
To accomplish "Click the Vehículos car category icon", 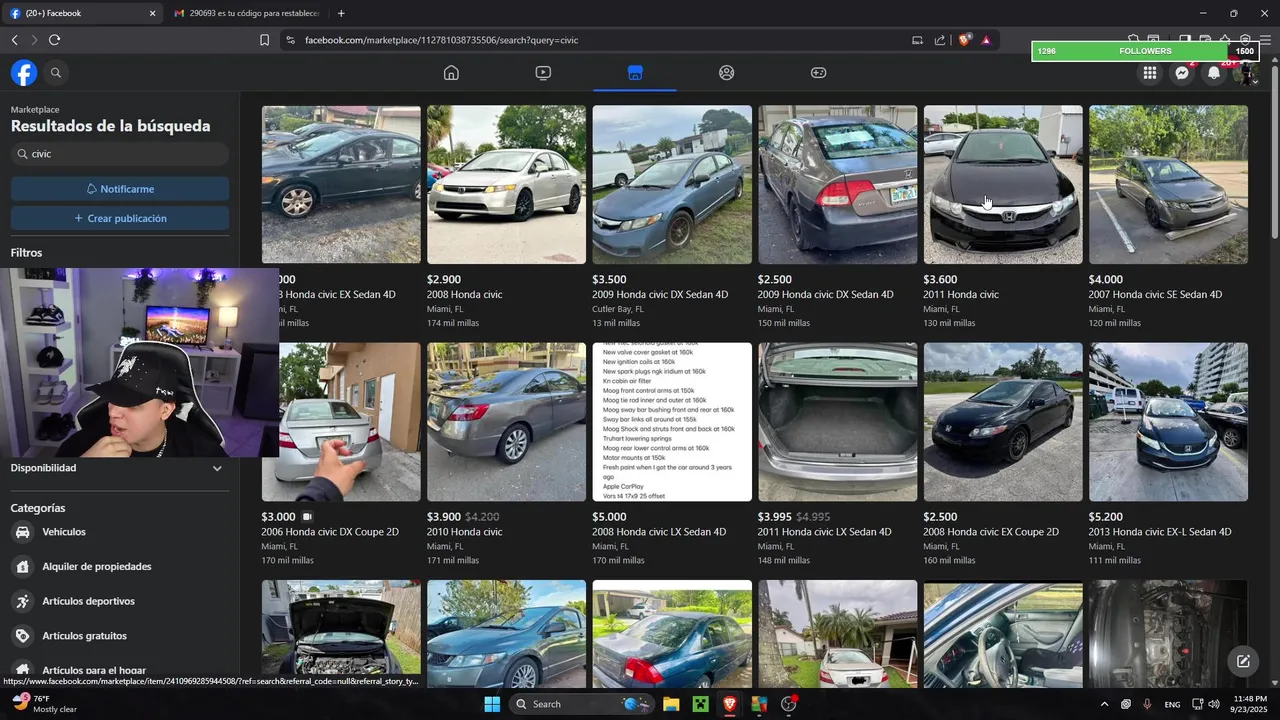I will click(x=23, y=532).
